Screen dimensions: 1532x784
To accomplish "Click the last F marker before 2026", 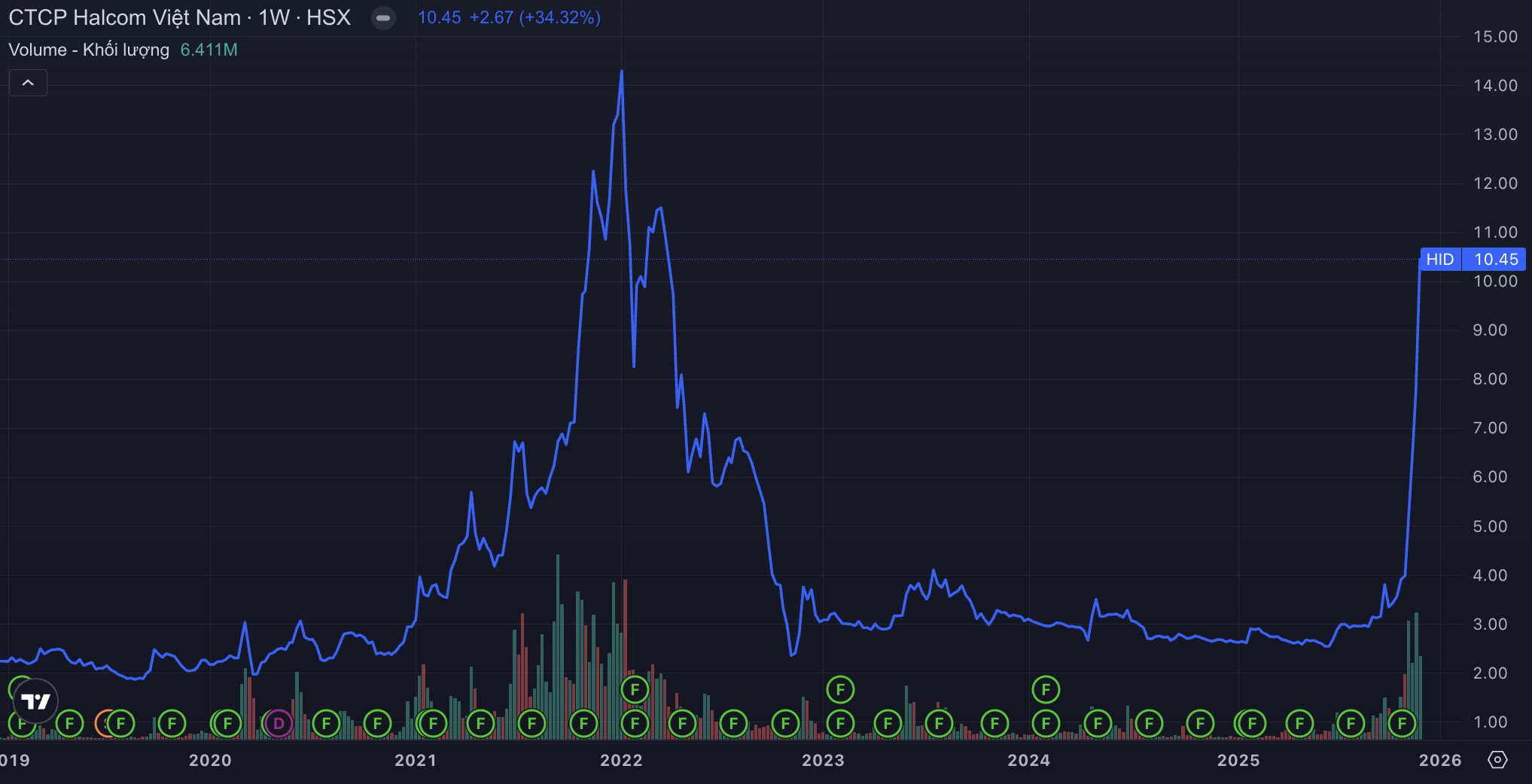I will coord(1402,724).
